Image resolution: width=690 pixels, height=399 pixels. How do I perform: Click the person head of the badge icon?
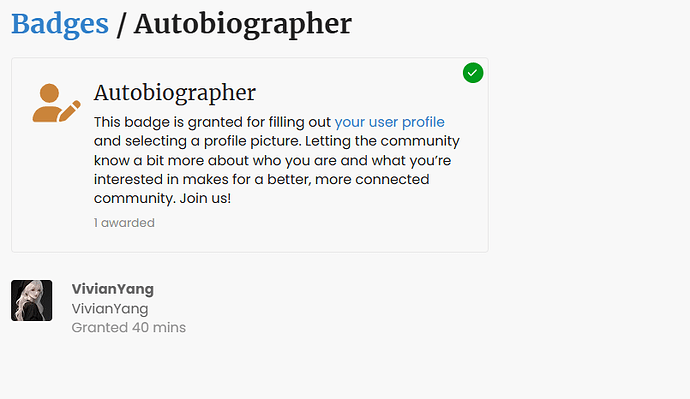49,93
